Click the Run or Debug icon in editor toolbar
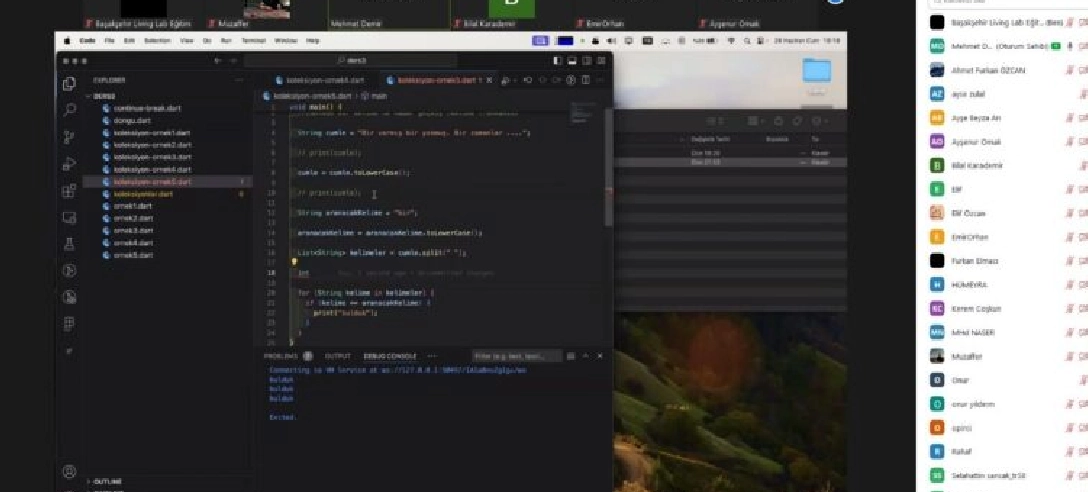The image size is (1088, 492). pyautogui.click(x=507, y=80)
